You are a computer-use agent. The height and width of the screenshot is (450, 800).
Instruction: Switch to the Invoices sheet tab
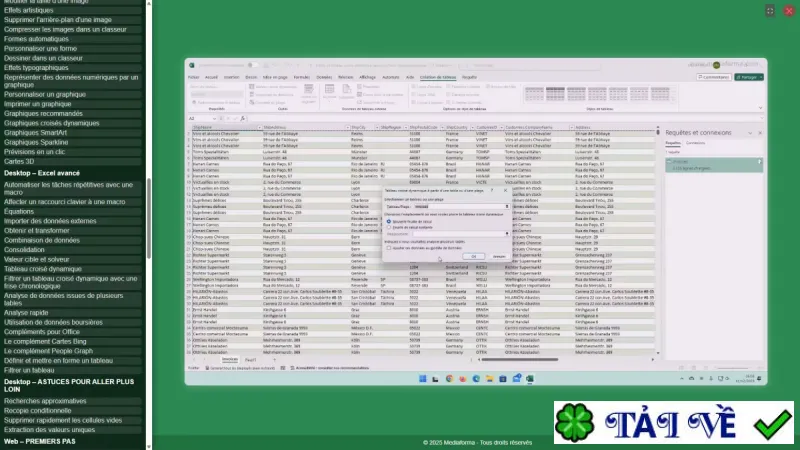(x=230, y=360)
